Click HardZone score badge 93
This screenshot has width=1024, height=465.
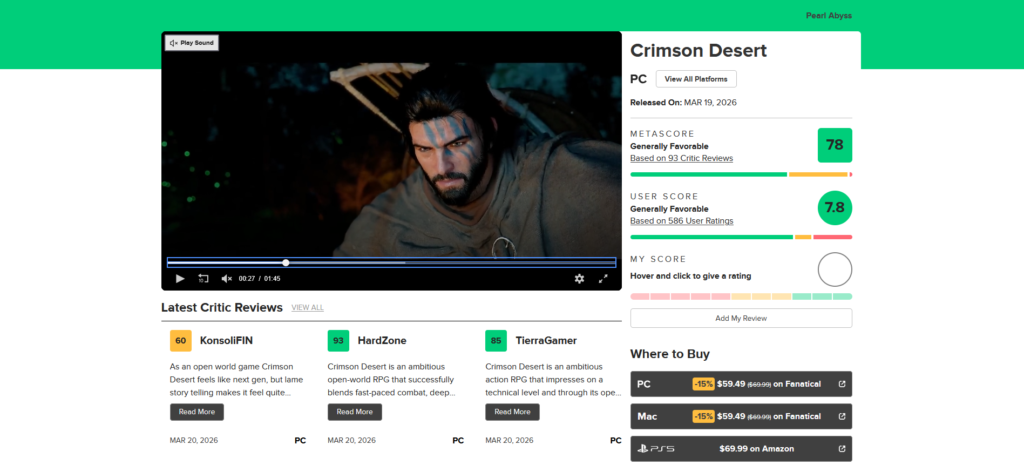coord(338,341)
